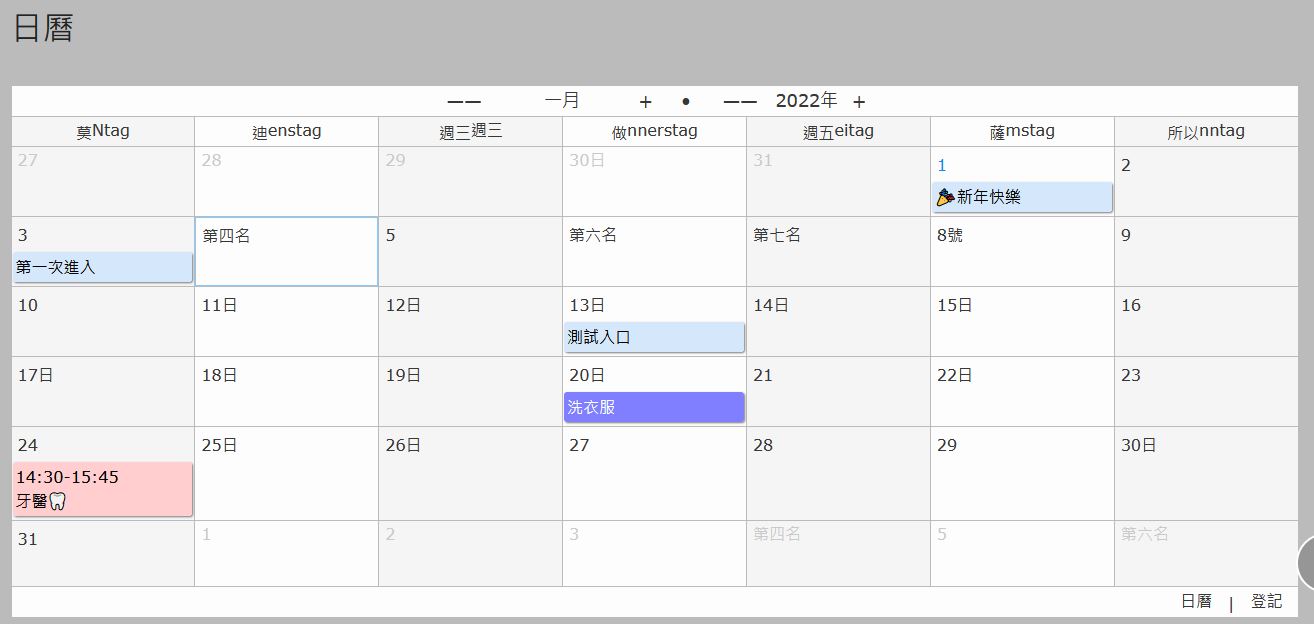1314x624 pixels.
Task: Increase the year 2022 with plus button
Action: 859,102
